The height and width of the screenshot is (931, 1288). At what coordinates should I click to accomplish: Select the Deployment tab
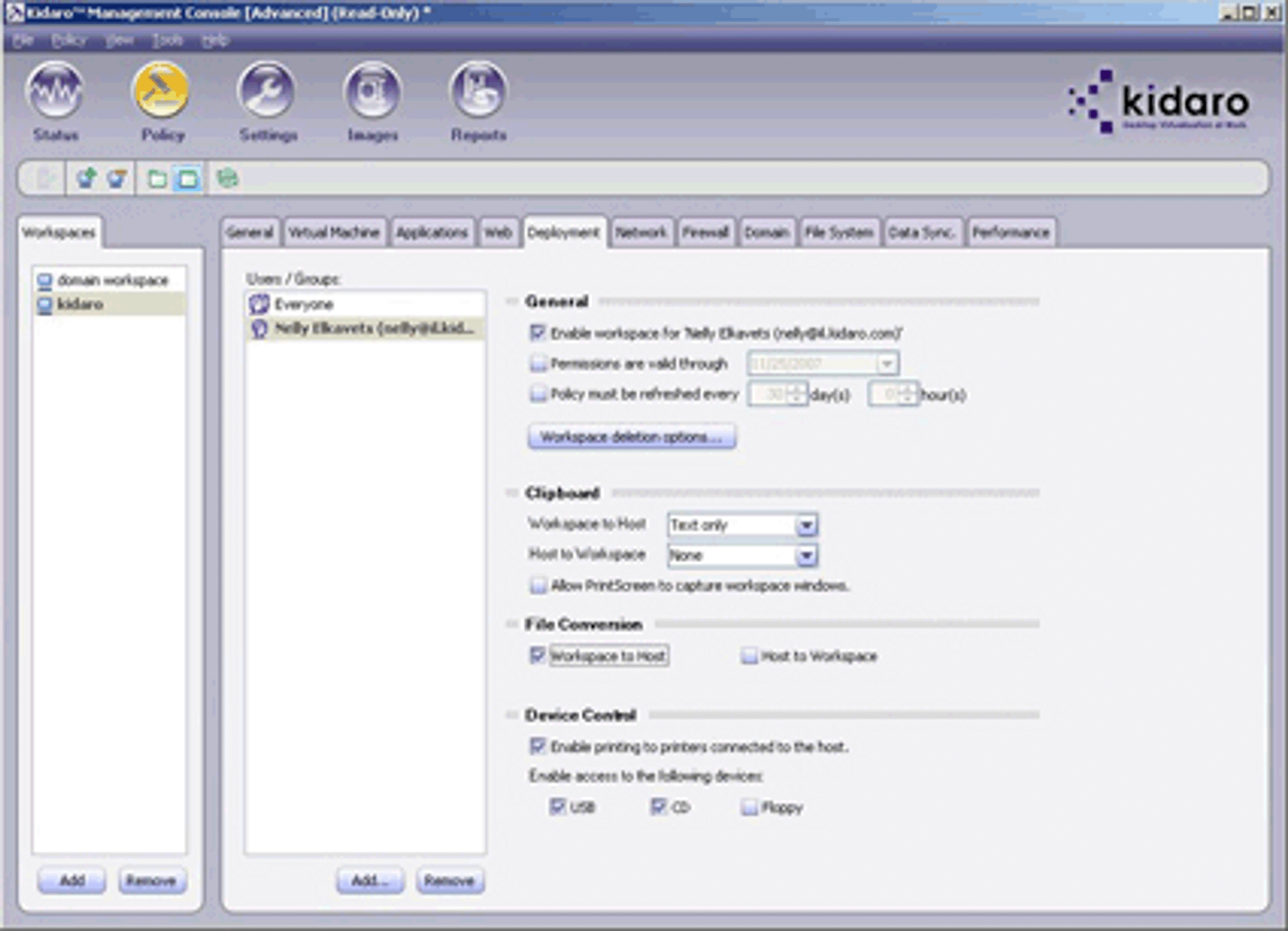[563, 232]
